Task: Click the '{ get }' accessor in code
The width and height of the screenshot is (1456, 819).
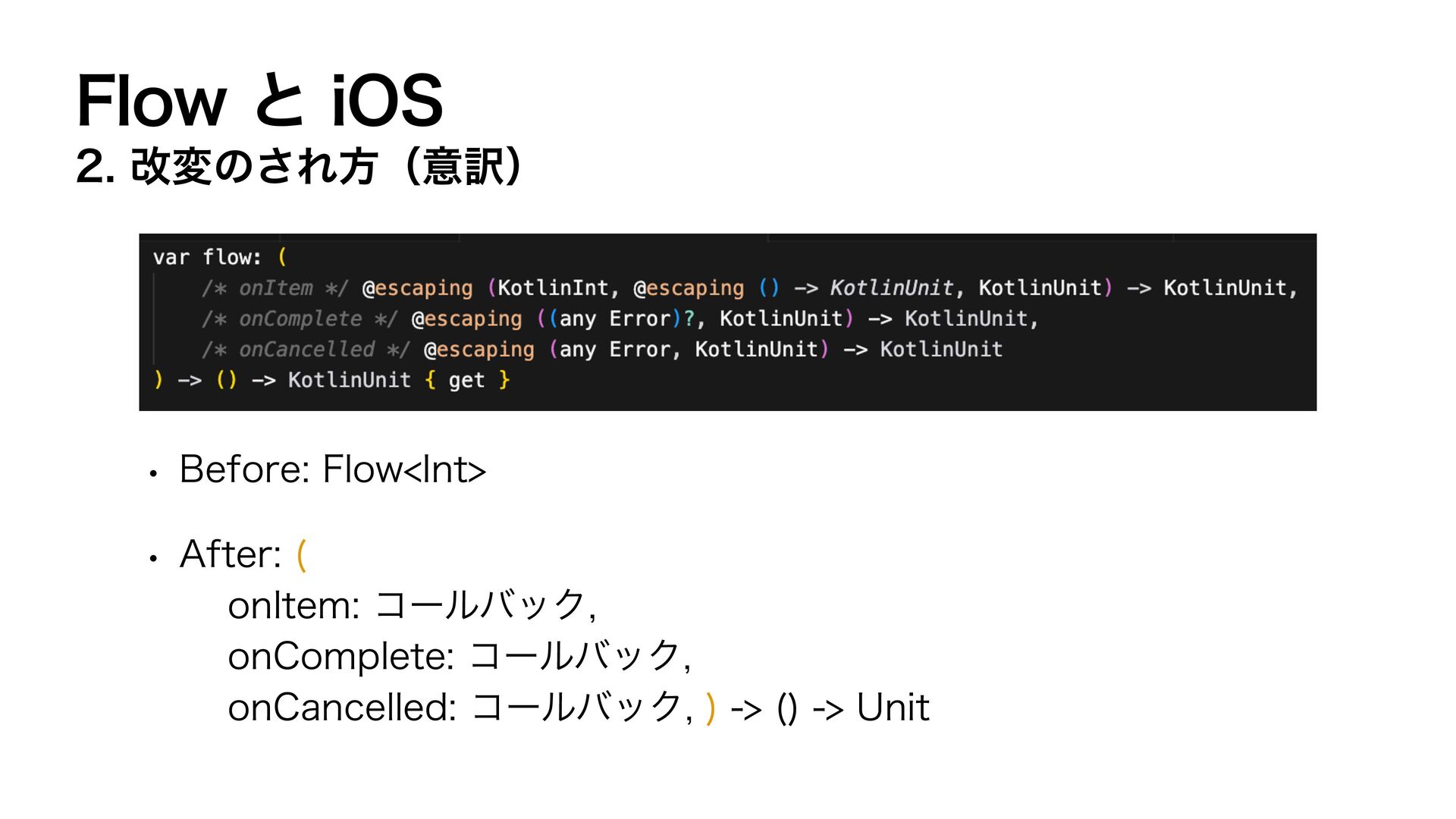Action: [x=467, y=380]
